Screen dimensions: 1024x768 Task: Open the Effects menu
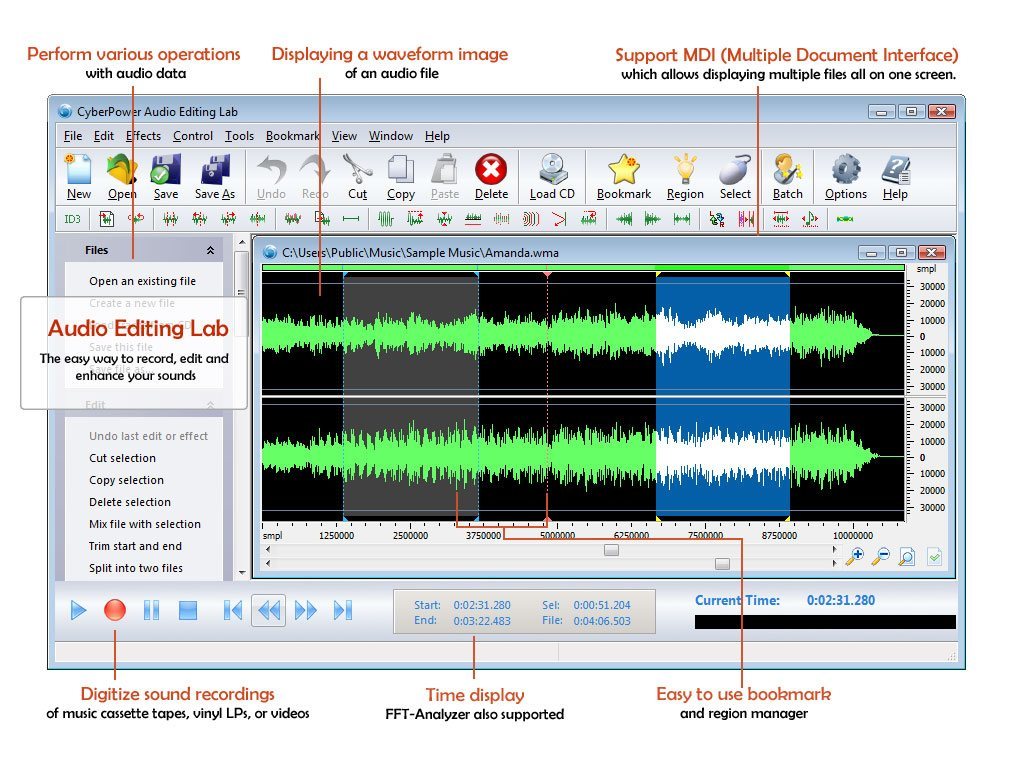(x=143, y=135)
